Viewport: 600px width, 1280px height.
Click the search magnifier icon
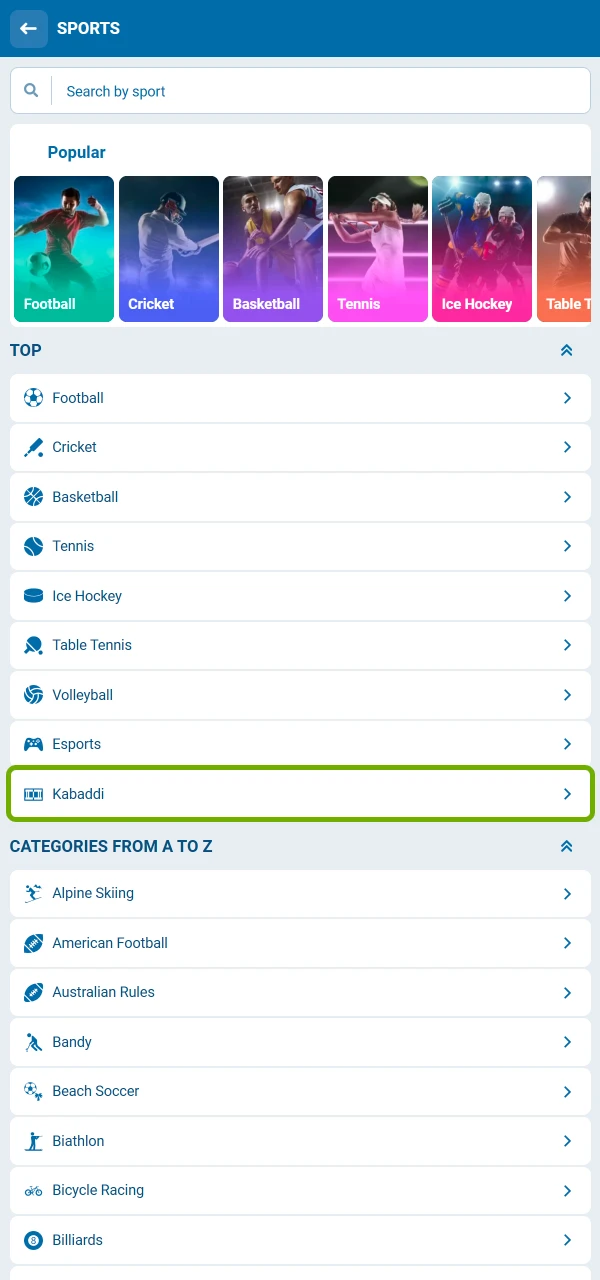[32, 91]
